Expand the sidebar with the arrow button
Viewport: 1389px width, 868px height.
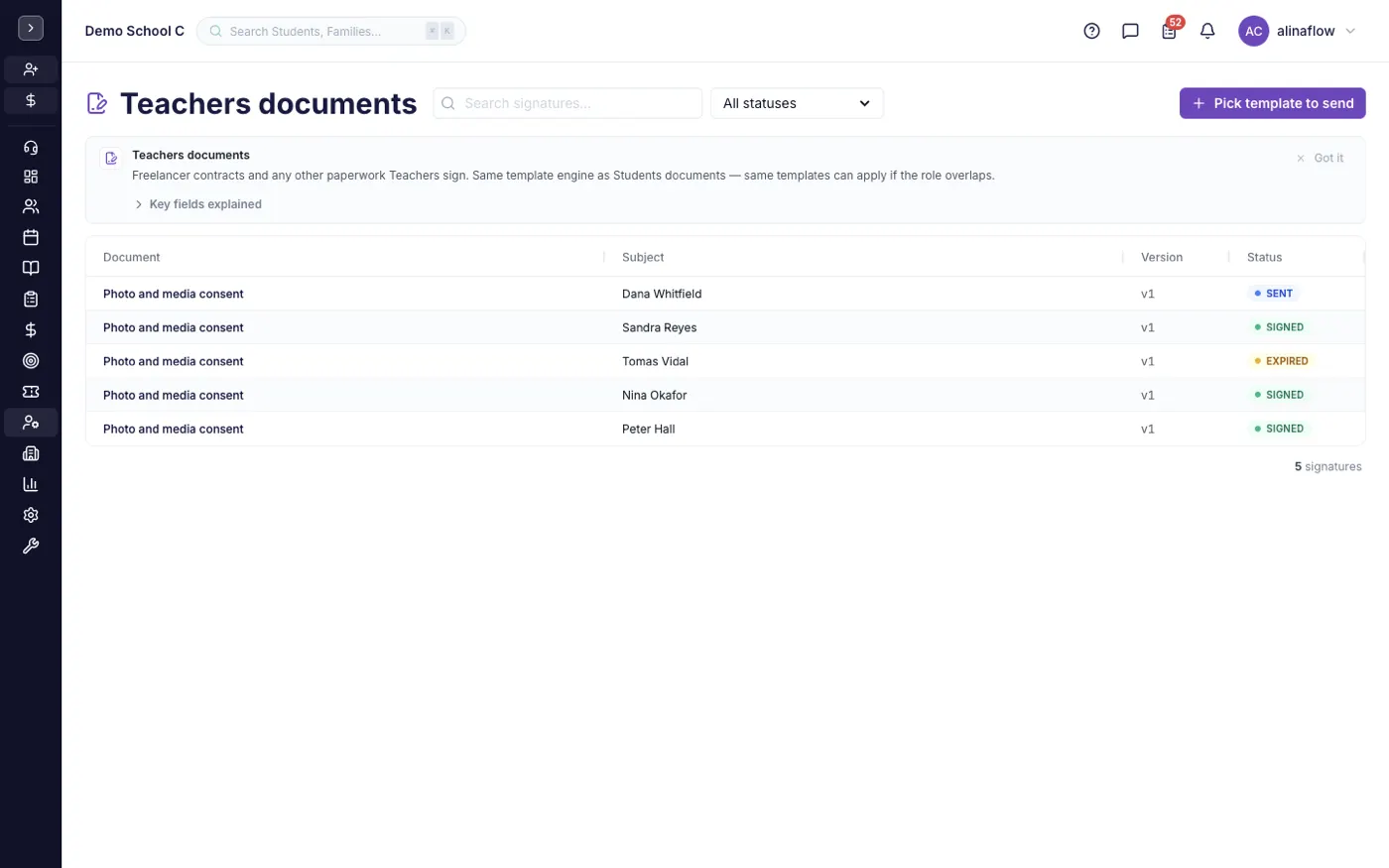pyautogui.click(x=31, y=29)
